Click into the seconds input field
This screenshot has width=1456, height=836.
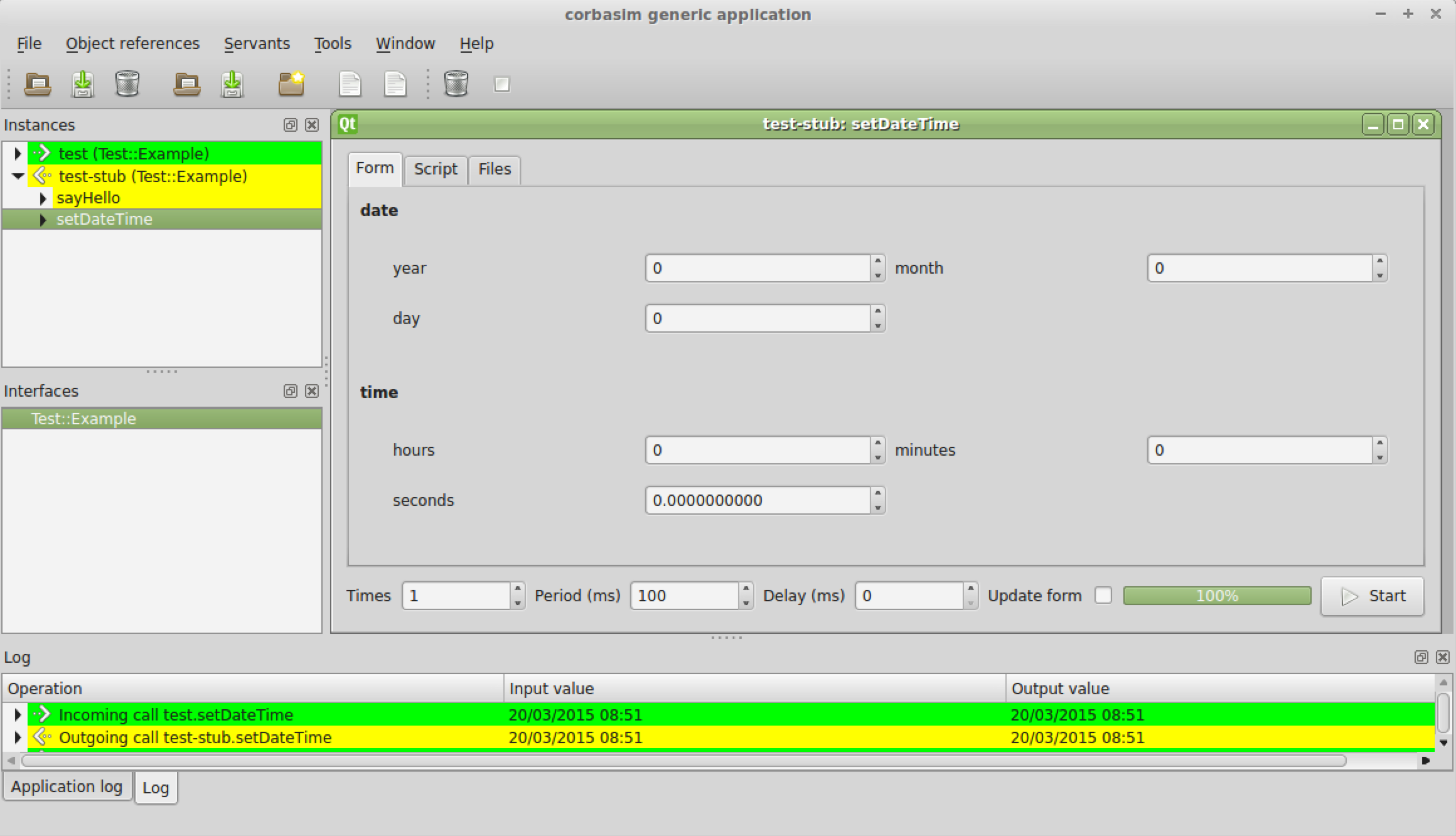[757, 500]
